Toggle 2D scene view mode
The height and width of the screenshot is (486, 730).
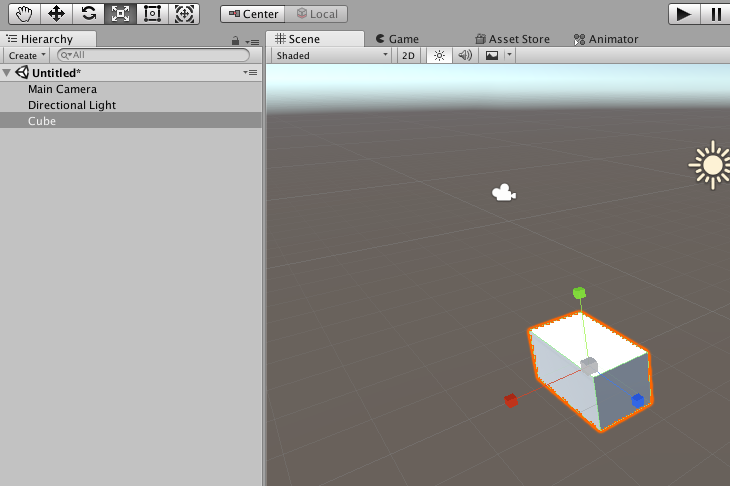click(408, 55)
